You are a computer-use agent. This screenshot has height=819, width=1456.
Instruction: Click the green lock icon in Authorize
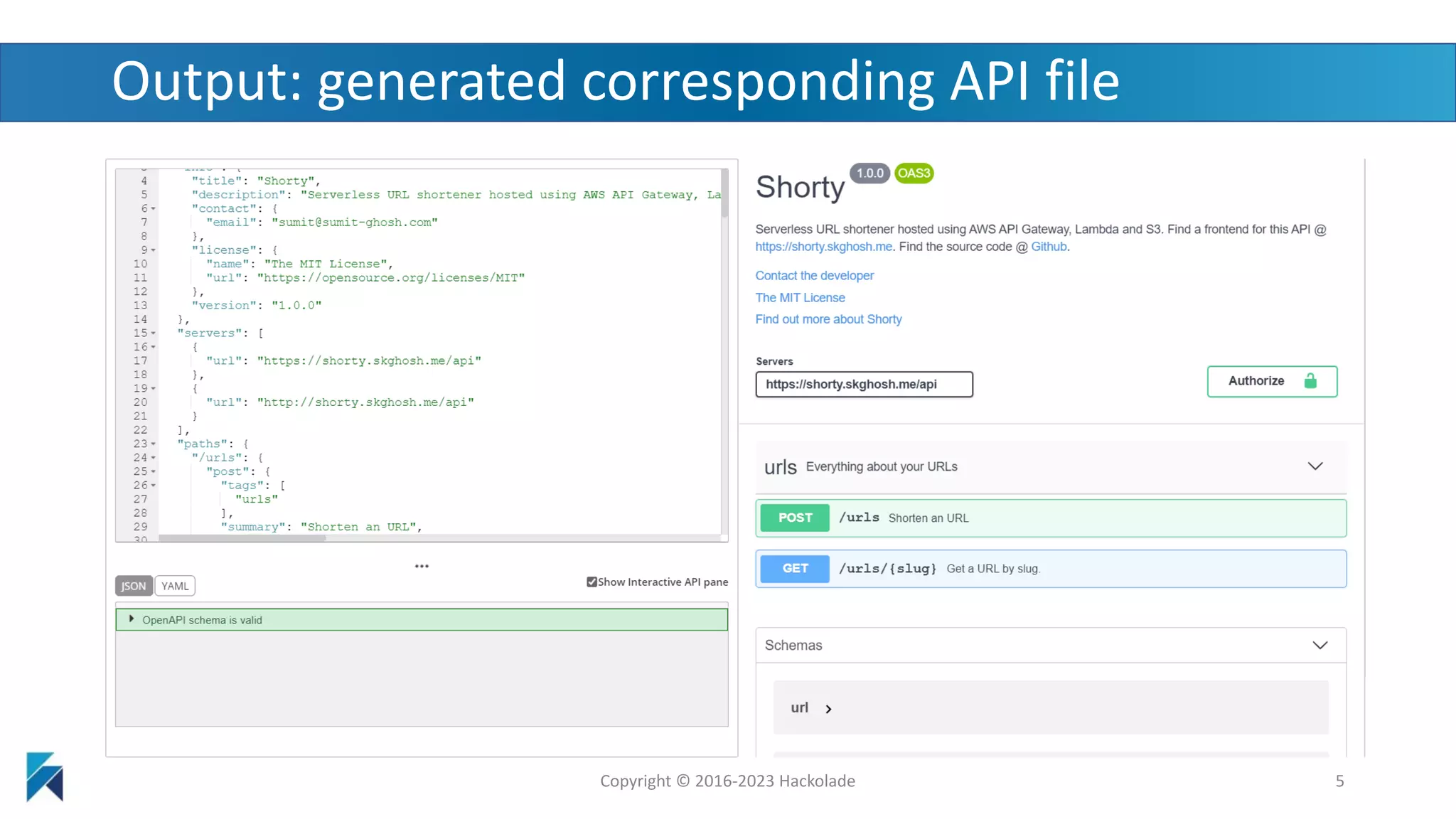coord(1310,381)
